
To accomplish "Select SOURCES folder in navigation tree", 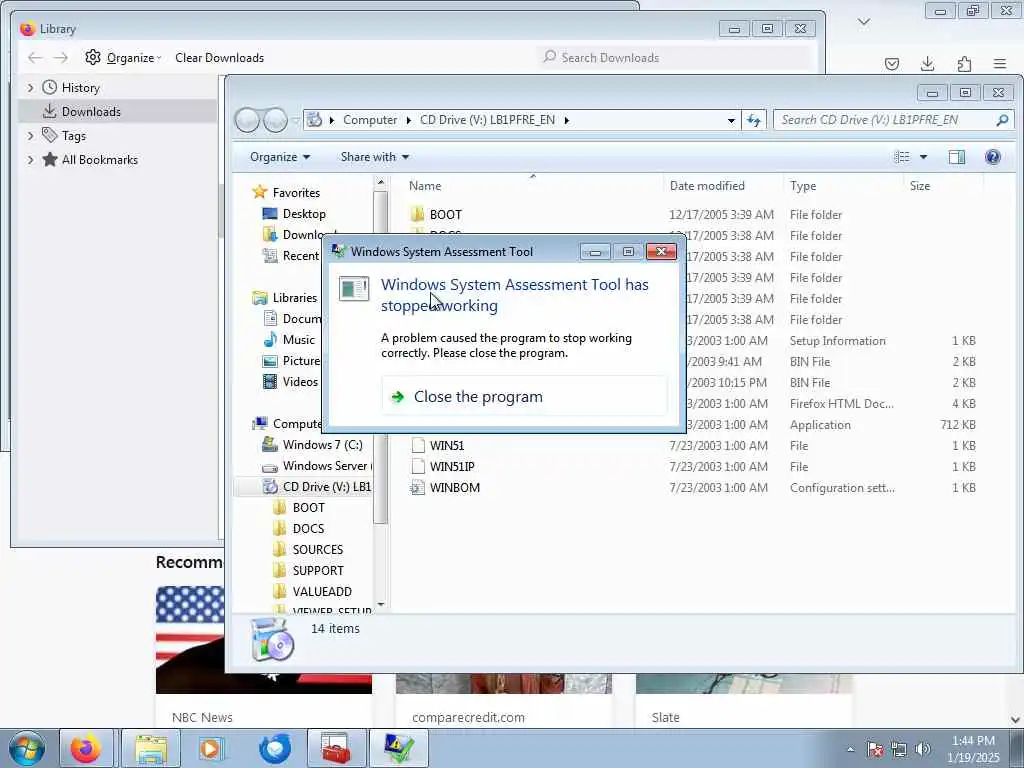I will coord(317,550).
